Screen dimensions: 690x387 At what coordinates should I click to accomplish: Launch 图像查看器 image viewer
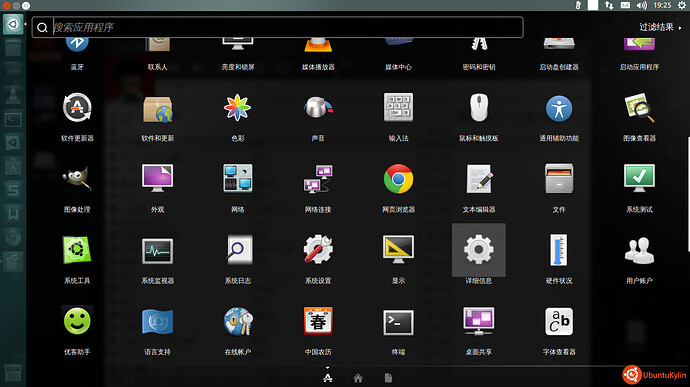pyautogui.click(x=639, y=107)
